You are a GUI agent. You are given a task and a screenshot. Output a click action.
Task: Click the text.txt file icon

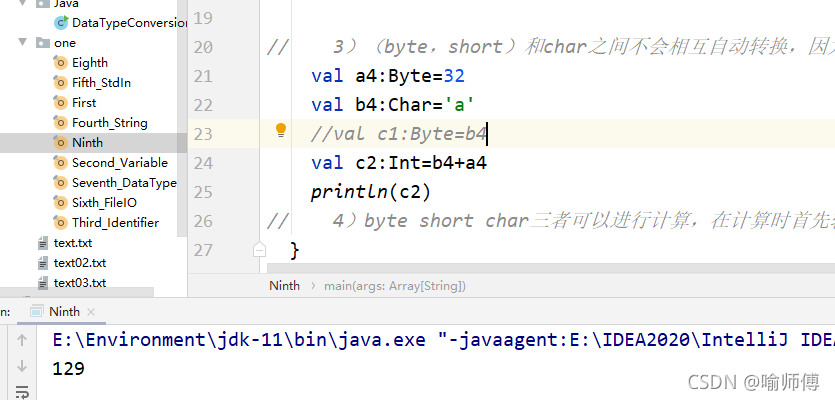click(x=43, y=243)
